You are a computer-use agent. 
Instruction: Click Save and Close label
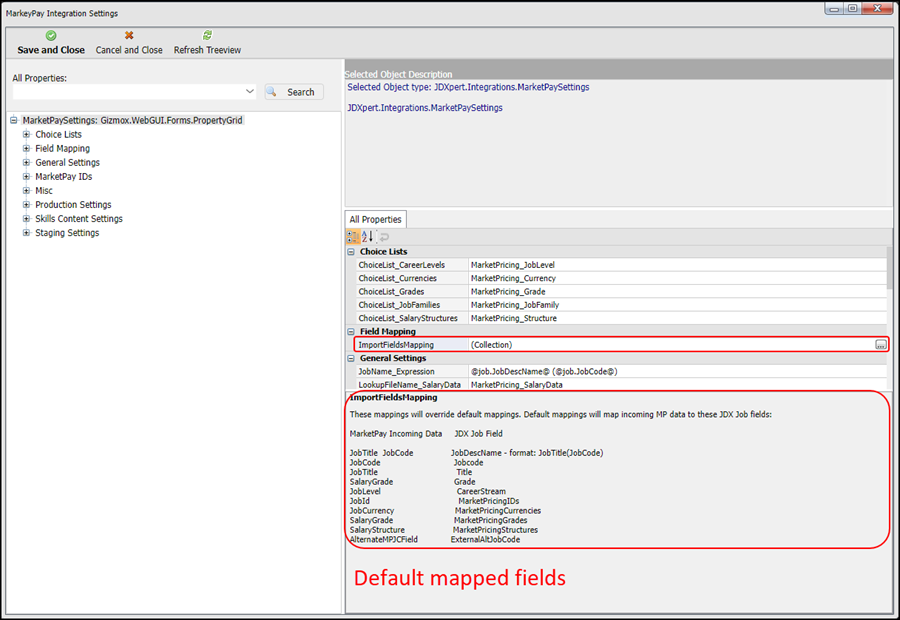coord(51,50)
